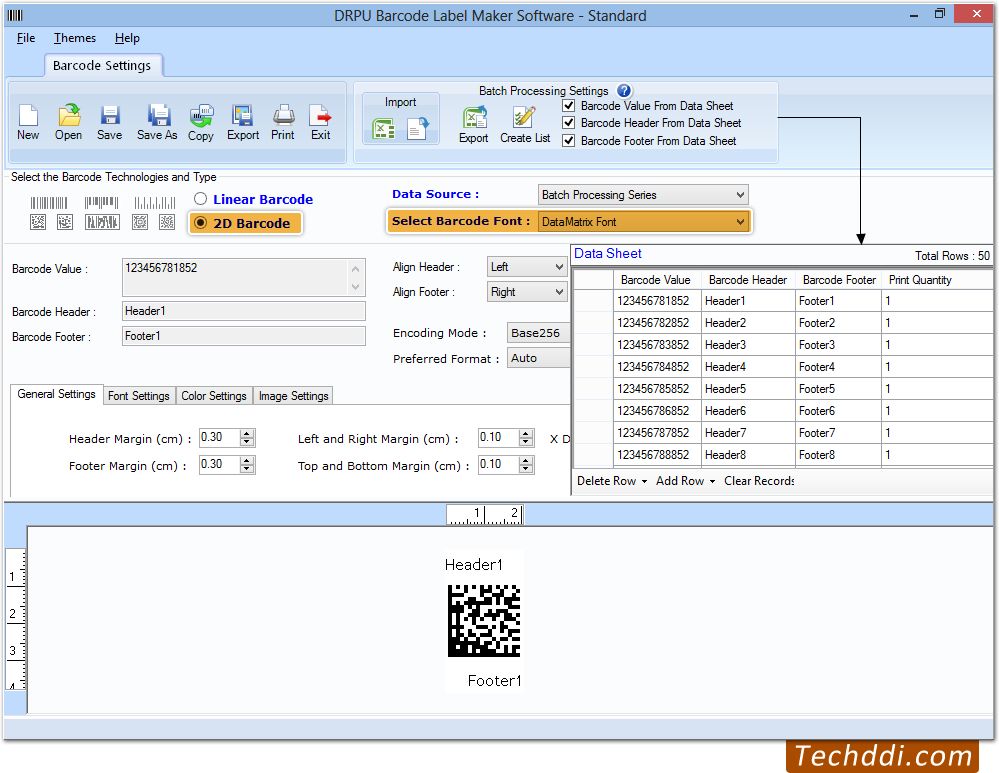This screenshot has height=773, width=999.
Task: Switch to Image Settings tab
Action: pos(294,396)
